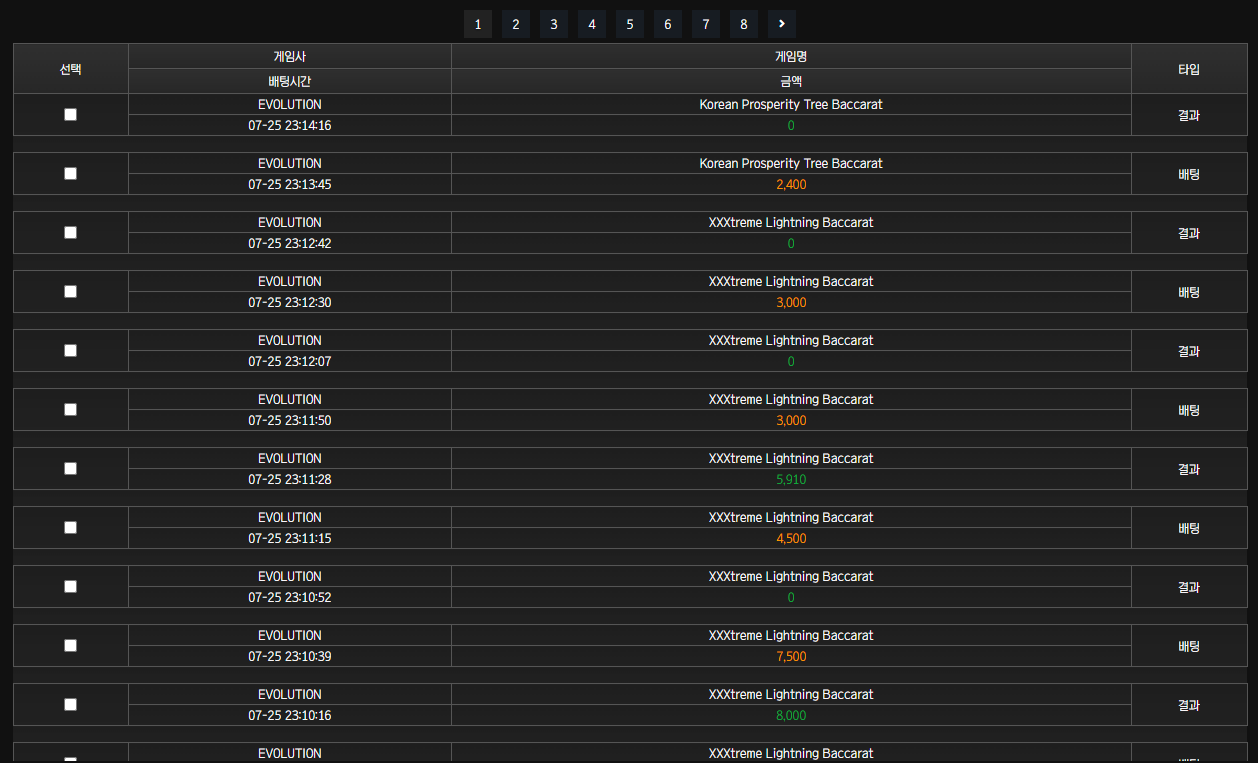
Task: Click the 게임명 column header
Action: (x=791, y=57)
